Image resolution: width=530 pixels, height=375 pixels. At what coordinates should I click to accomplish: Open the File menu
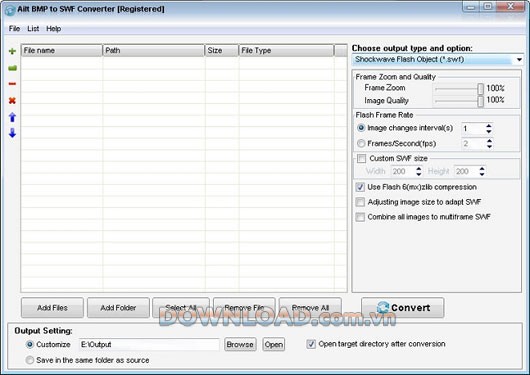(14, 29)
